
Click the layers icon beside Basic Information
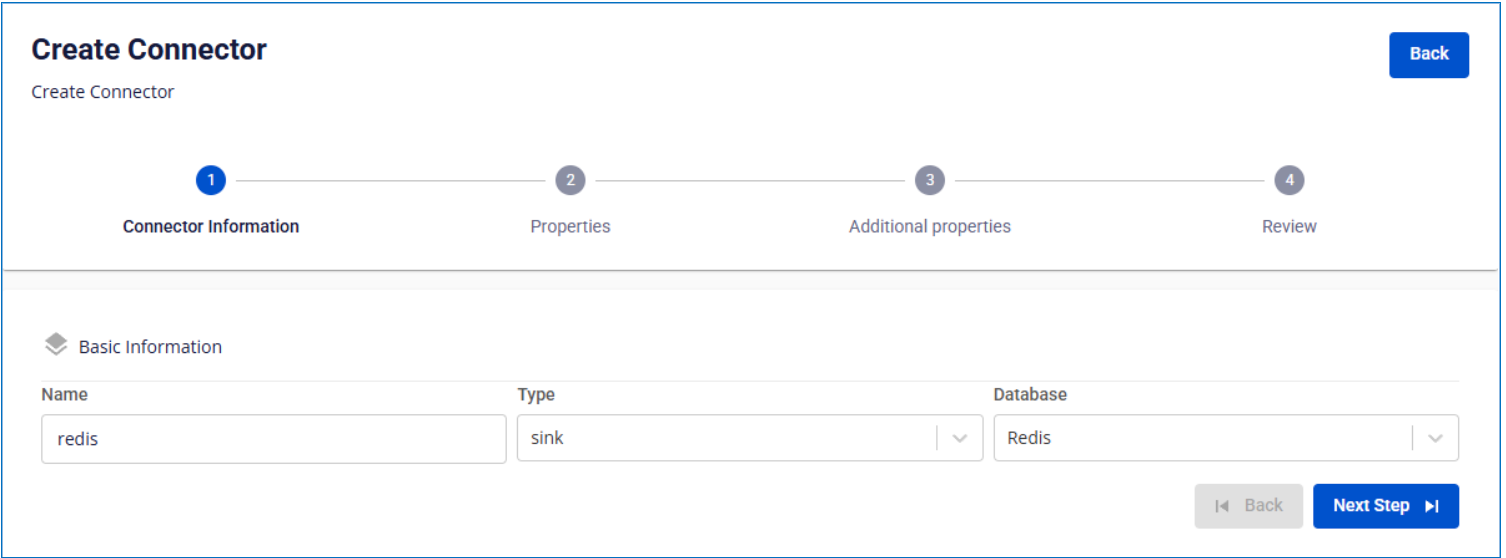coord(56,345)
